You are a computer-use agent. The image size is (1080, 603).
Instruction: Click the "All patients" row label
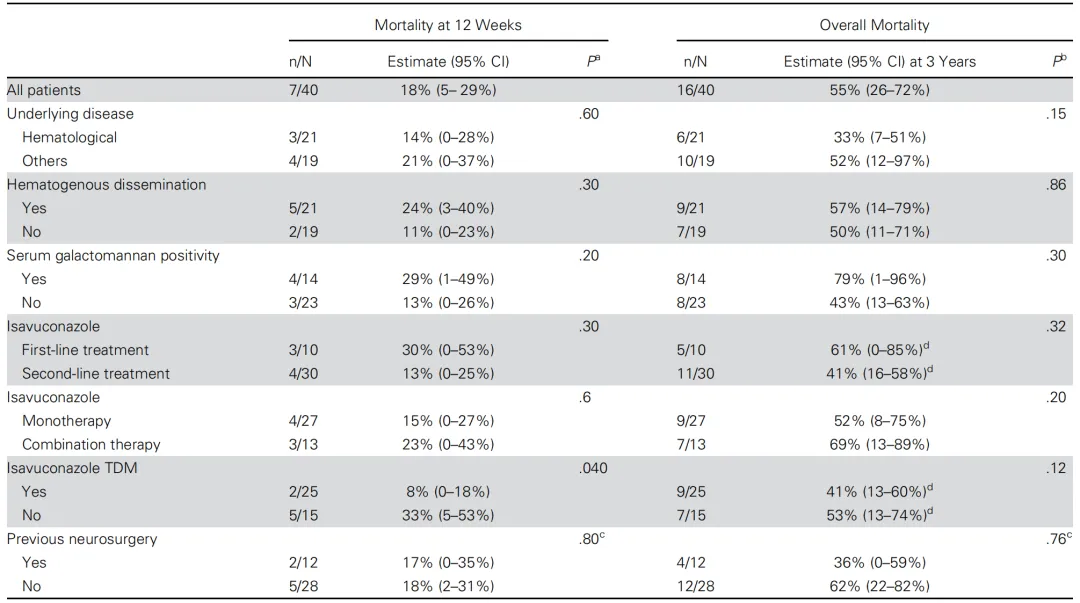44,90
